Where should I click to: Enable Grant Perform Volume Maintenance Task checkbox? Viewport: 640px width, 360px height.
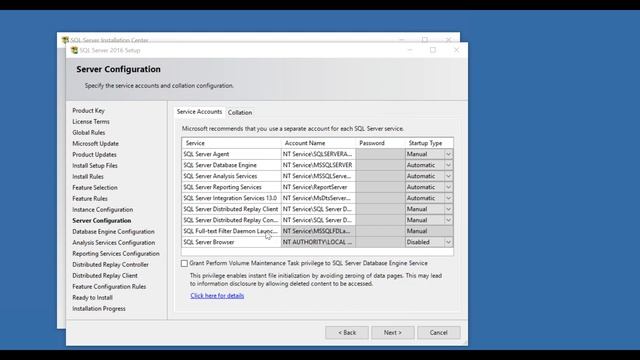pos(184,264)
